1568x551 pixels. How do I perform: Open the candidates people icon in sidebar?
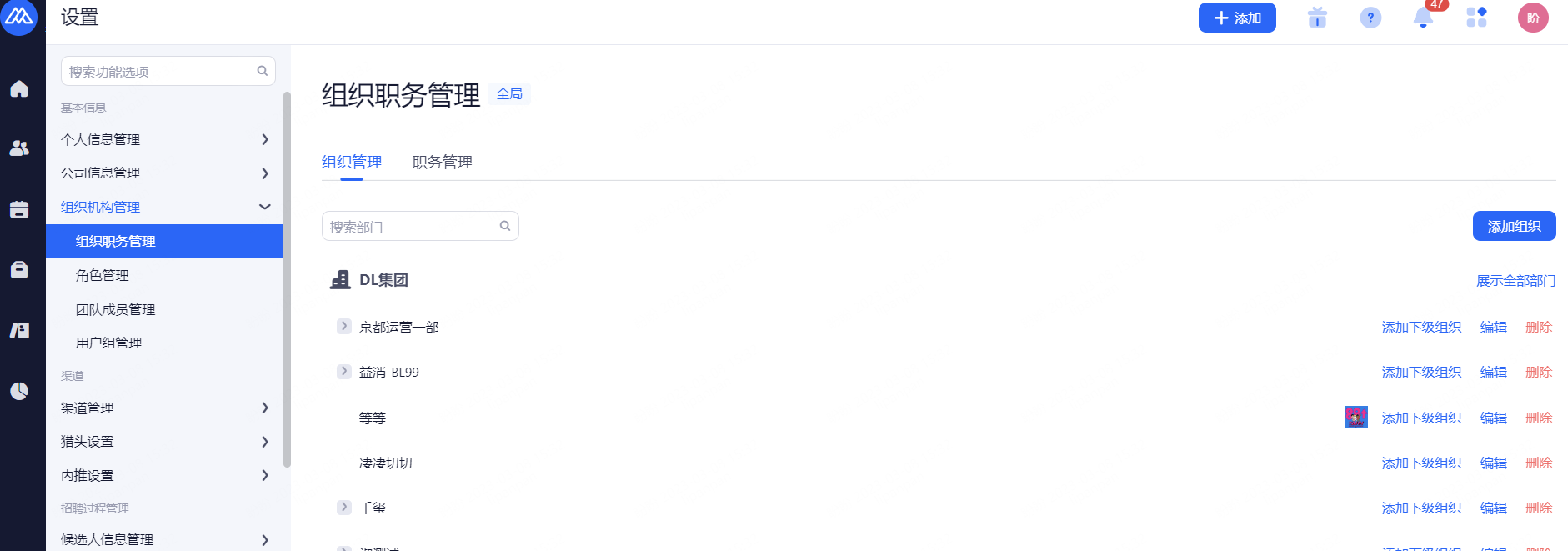pos(19,148)
